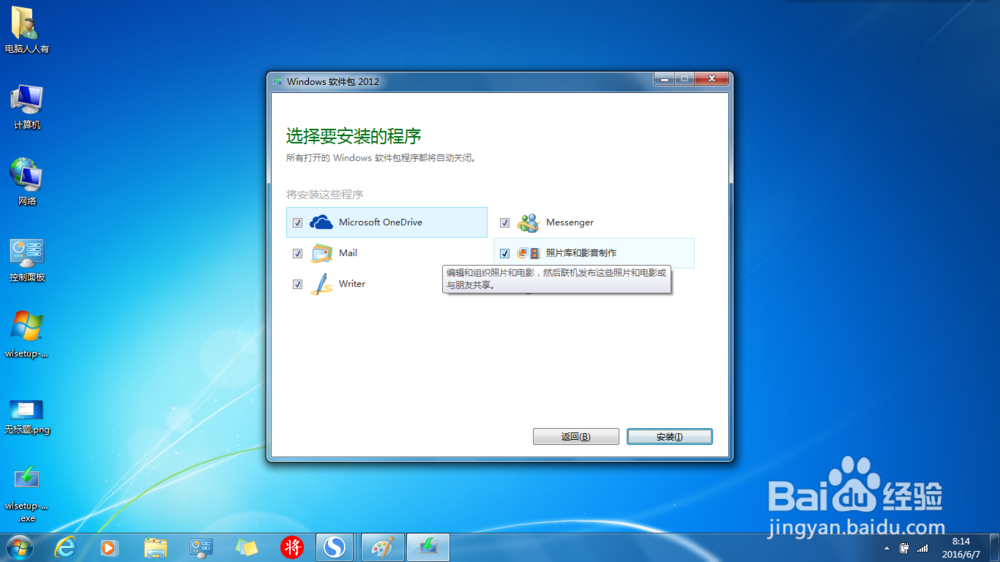This screenshot has height=562, width=1000.
Task: Click the power/plug tray icon
Action: (x=904, y=548)
